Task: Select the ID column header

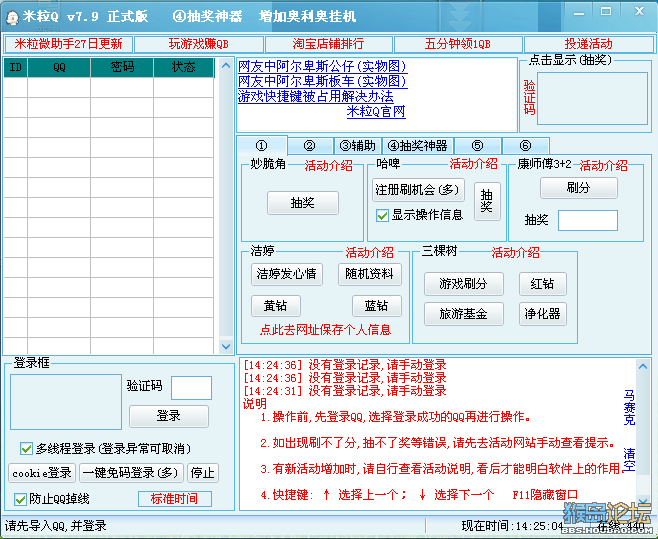Action: pyautogui.click(x=16, y=67)
